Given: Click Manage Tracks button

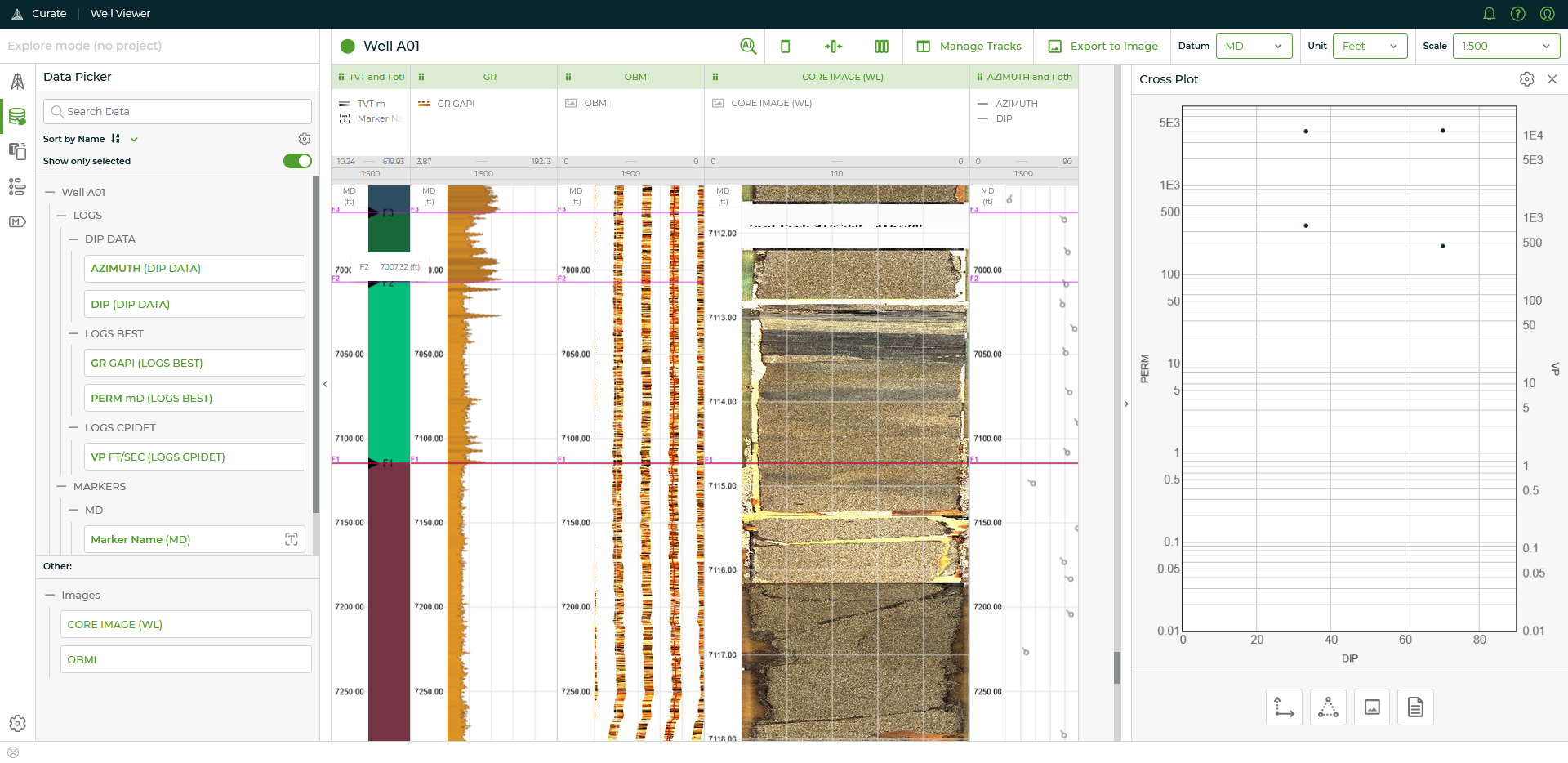Looking at the screenshot, I should [x=969, y=47].
